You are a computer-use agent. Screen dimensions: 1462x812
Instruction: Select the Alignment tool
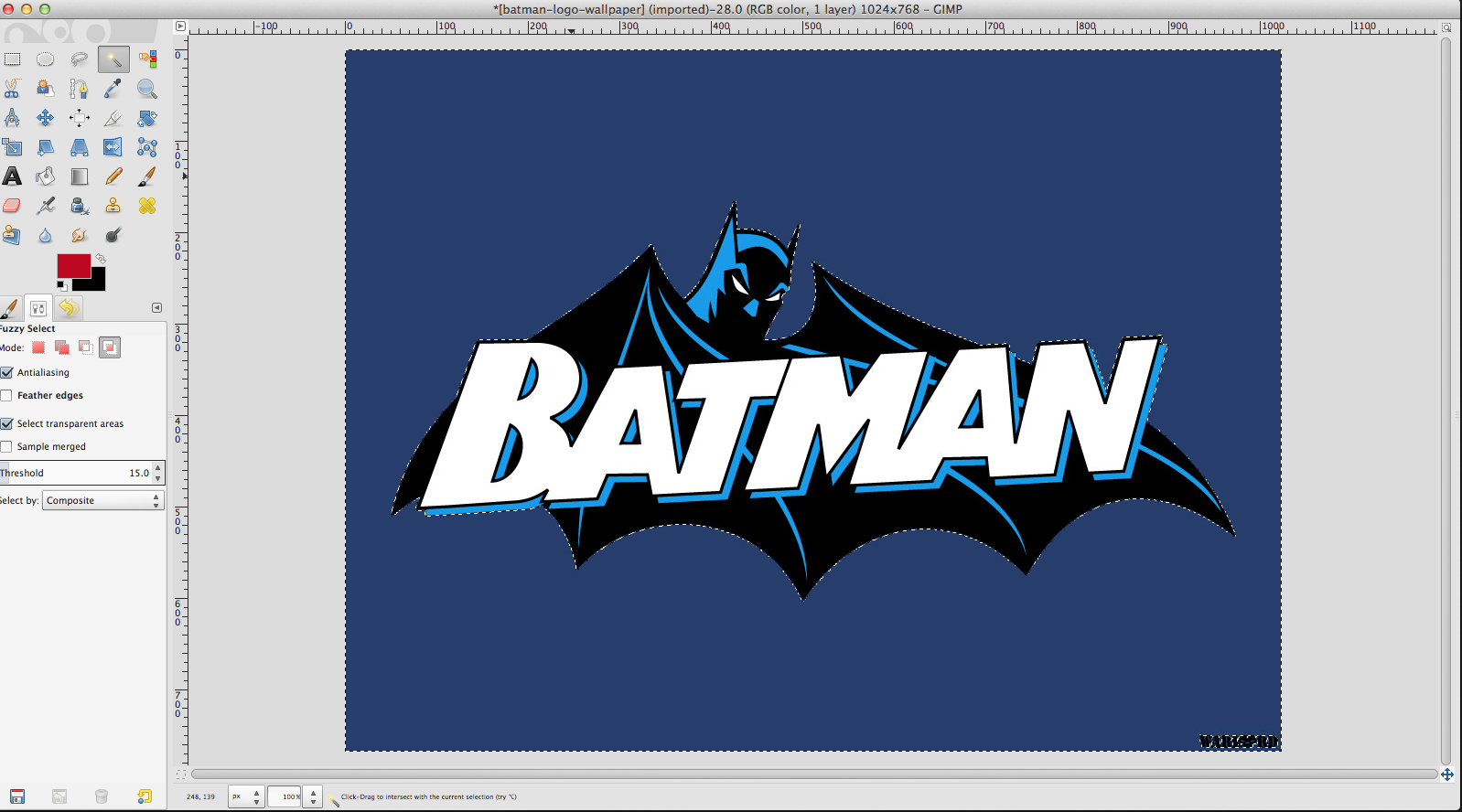tap(80, 118)
